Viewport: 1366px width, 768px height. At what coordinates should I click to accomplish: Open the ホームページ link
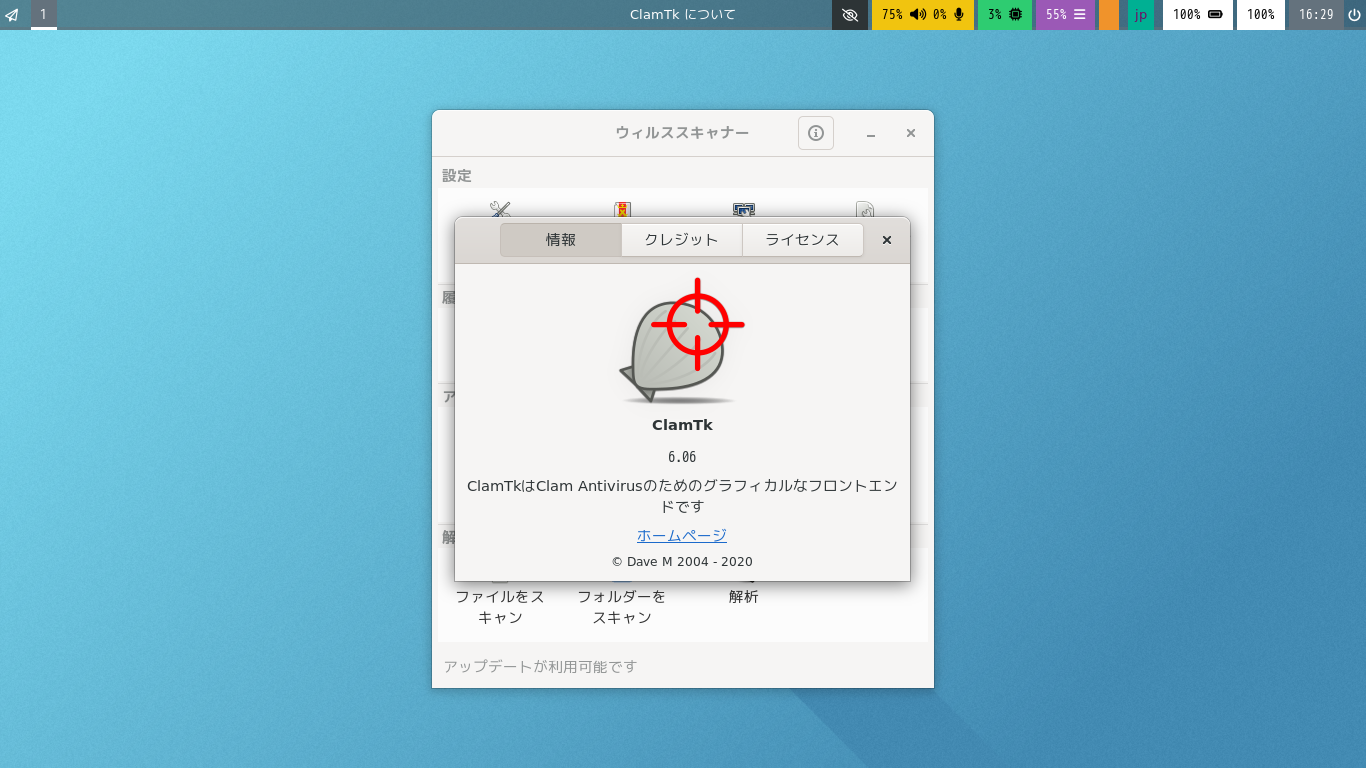coord(682,535)
